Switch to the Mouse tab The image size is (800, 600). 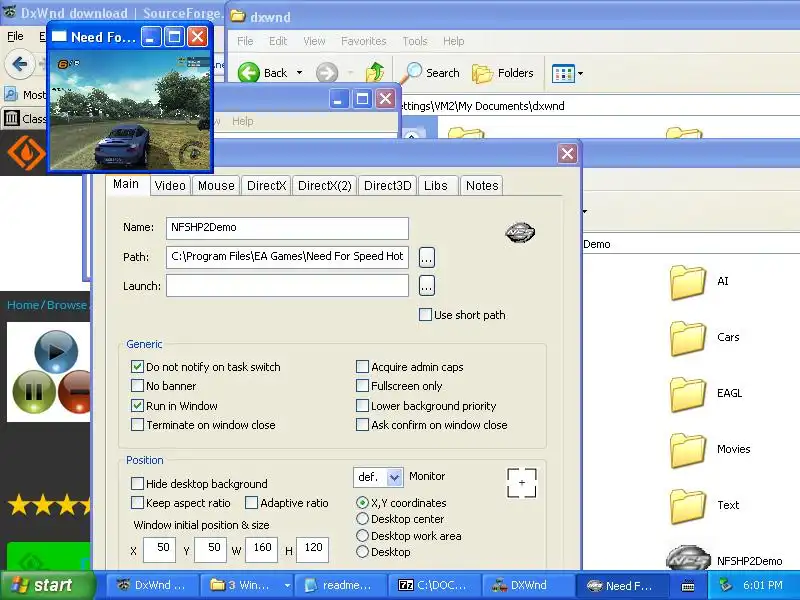[216, 186]
